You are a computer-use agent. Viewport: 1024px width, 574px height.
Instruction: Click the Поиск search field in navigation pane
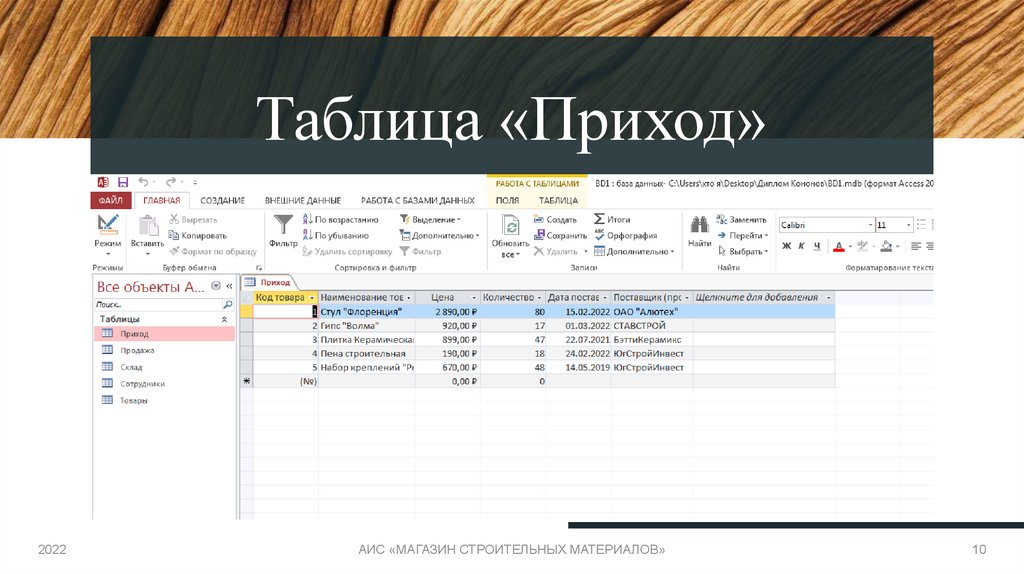158,305
